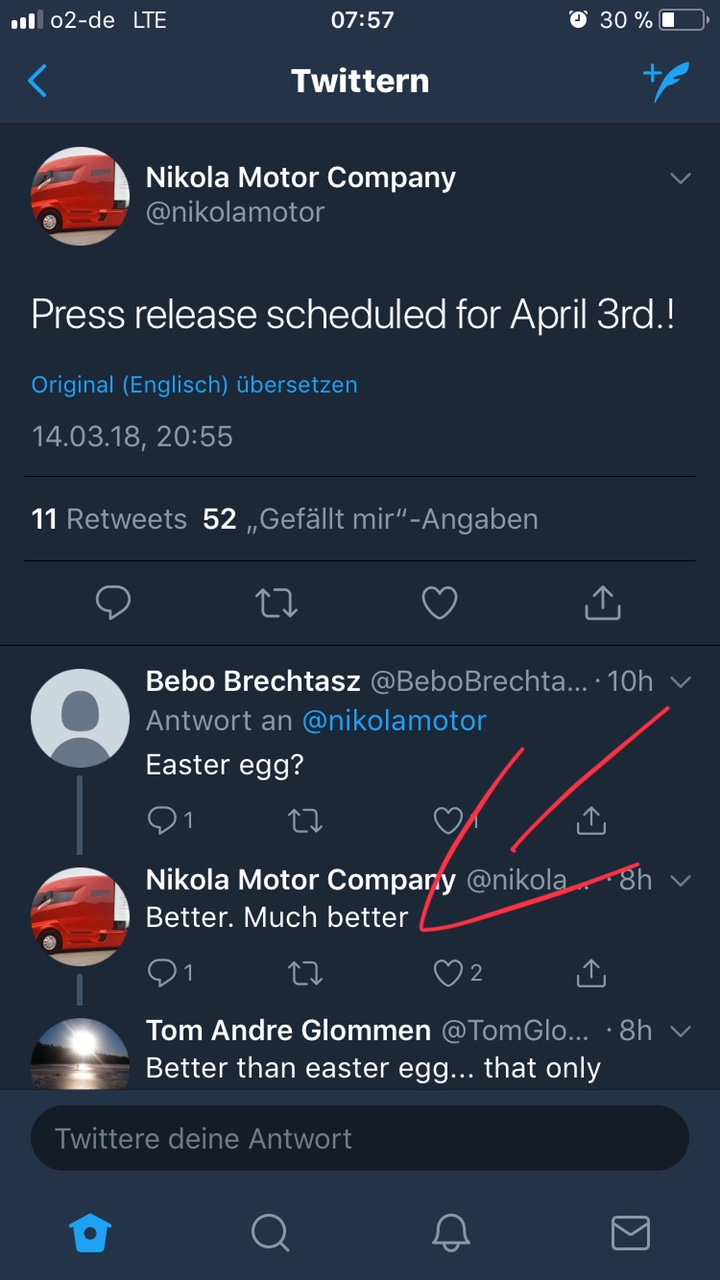This screenshot has height=1280, width=720.
Task: Expand options for Bebo Brechtasz's reply
Action: pos(681,682)
